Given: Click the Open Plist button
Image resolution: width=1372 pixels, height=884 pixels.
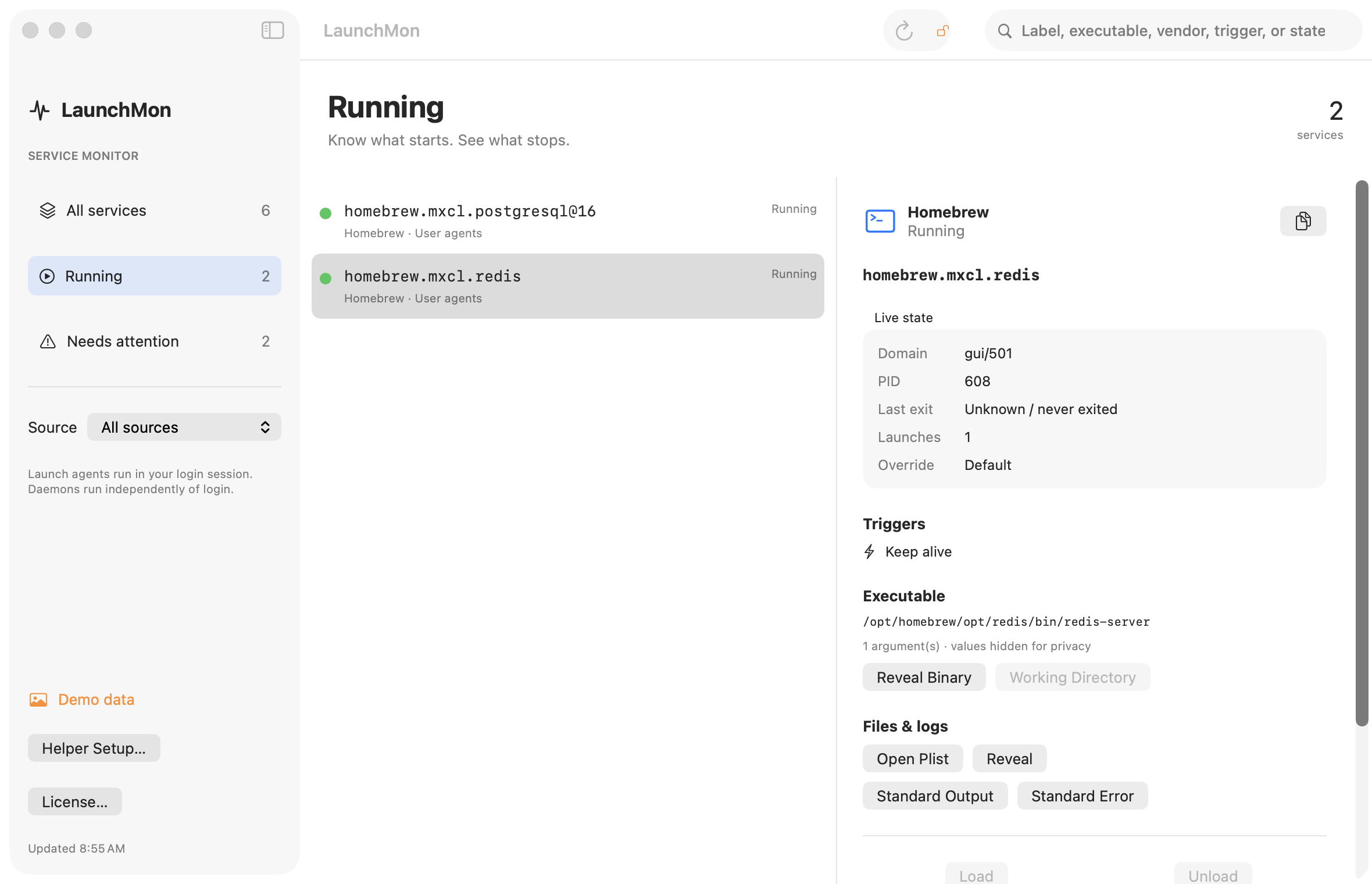Looking at the screenshot, I should (x=913, y=759).
